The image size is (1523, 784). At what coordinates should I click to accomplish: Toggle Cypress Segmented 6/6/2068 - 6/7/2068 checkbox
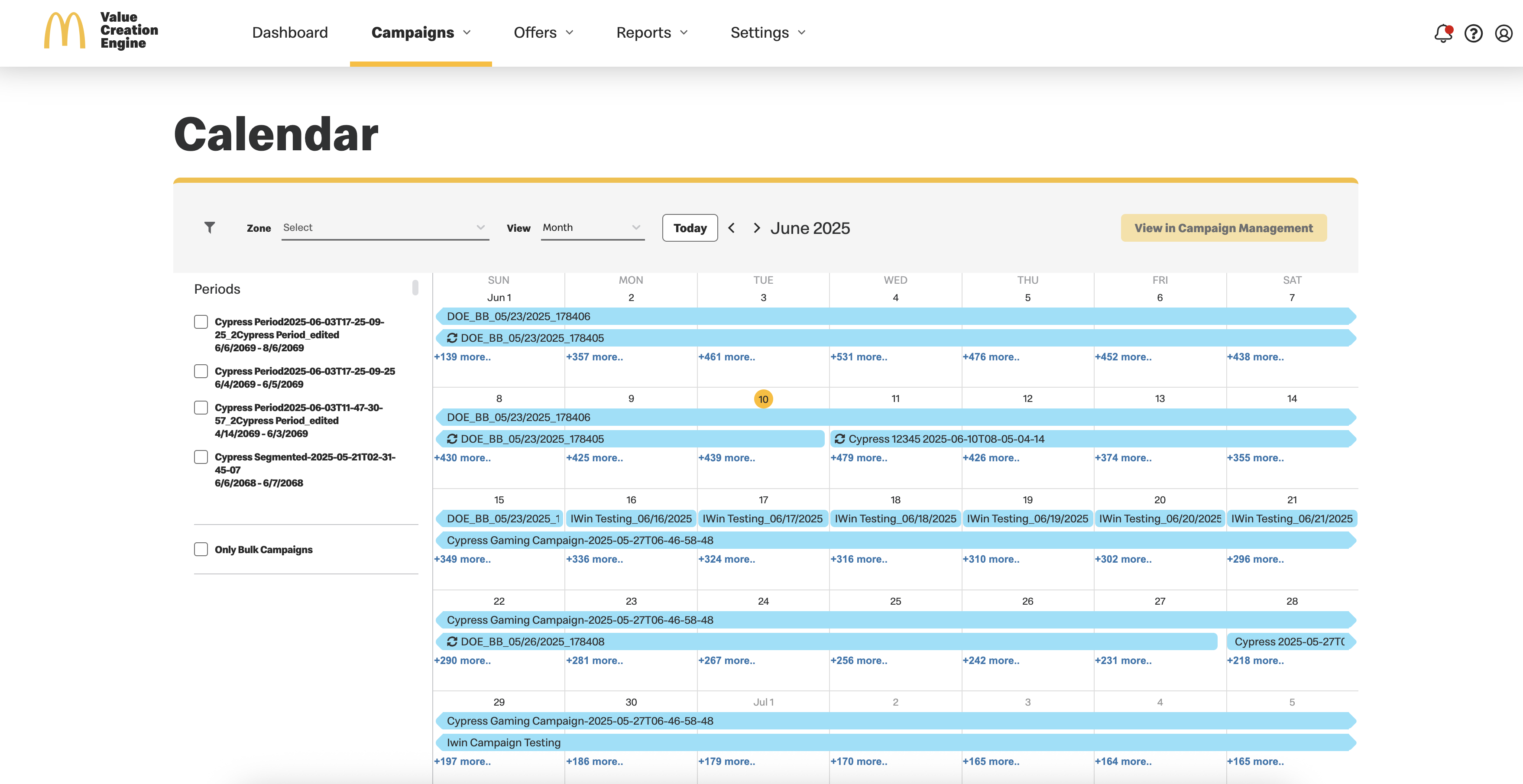[x=201, y=457]
